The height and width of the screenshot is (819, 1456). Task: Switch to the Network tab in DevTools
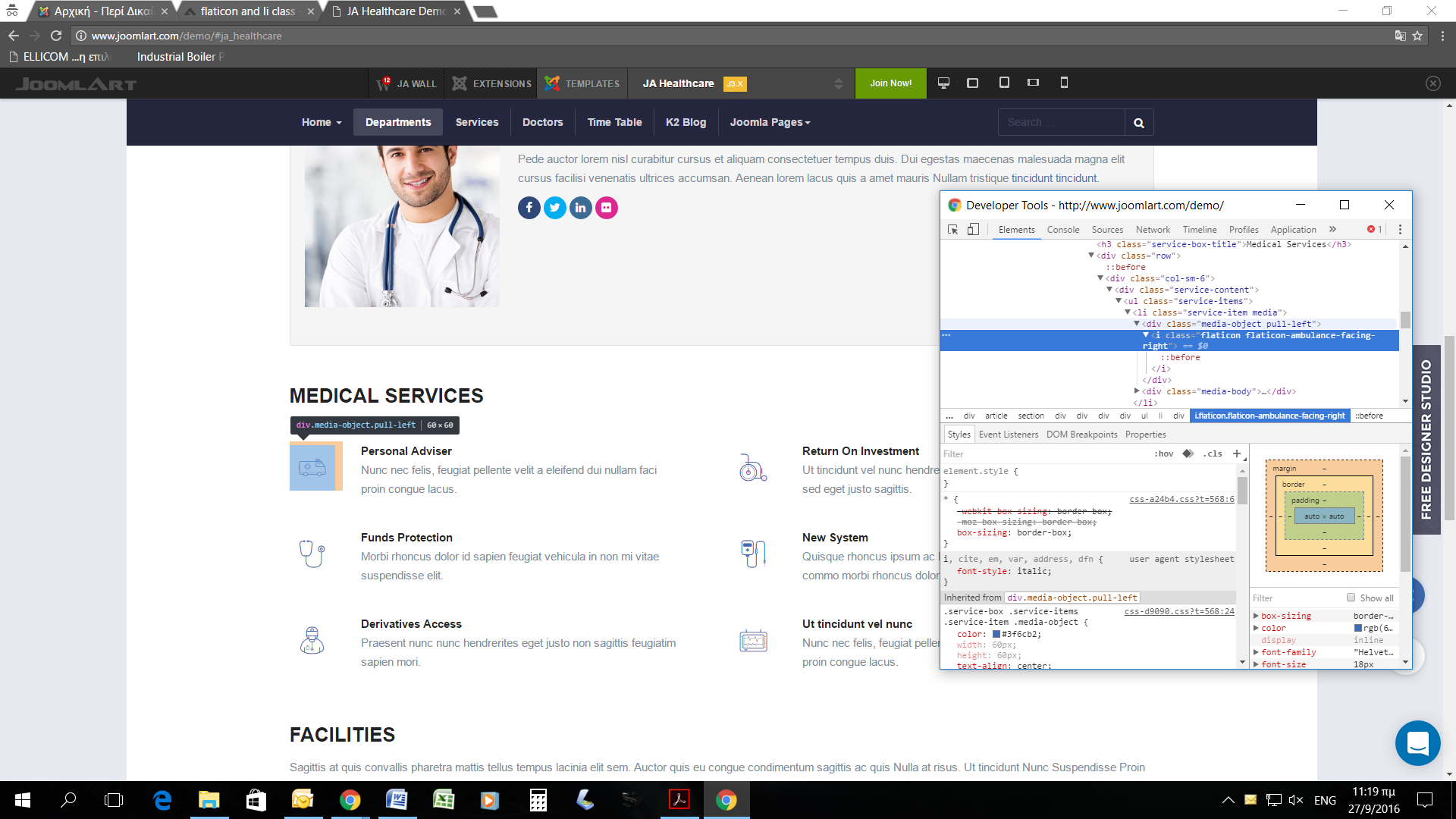[x=1153, y=229]
